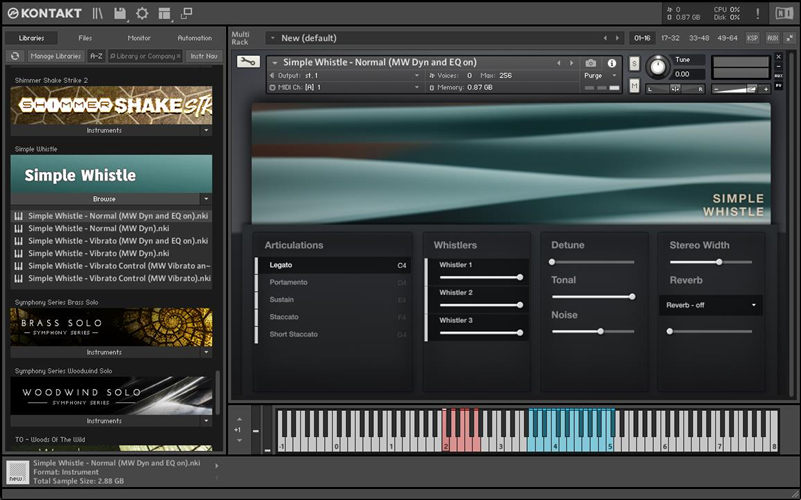Click the Simple Whistle Browse button
Viewport: 801px width, 500px height.
click(105, 199)
